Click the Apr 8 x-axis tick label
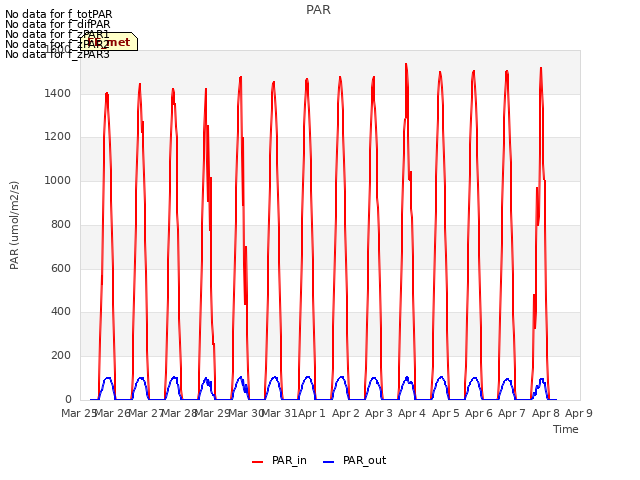The height and width of the screenshot is (480, 640). coord(546,413)
